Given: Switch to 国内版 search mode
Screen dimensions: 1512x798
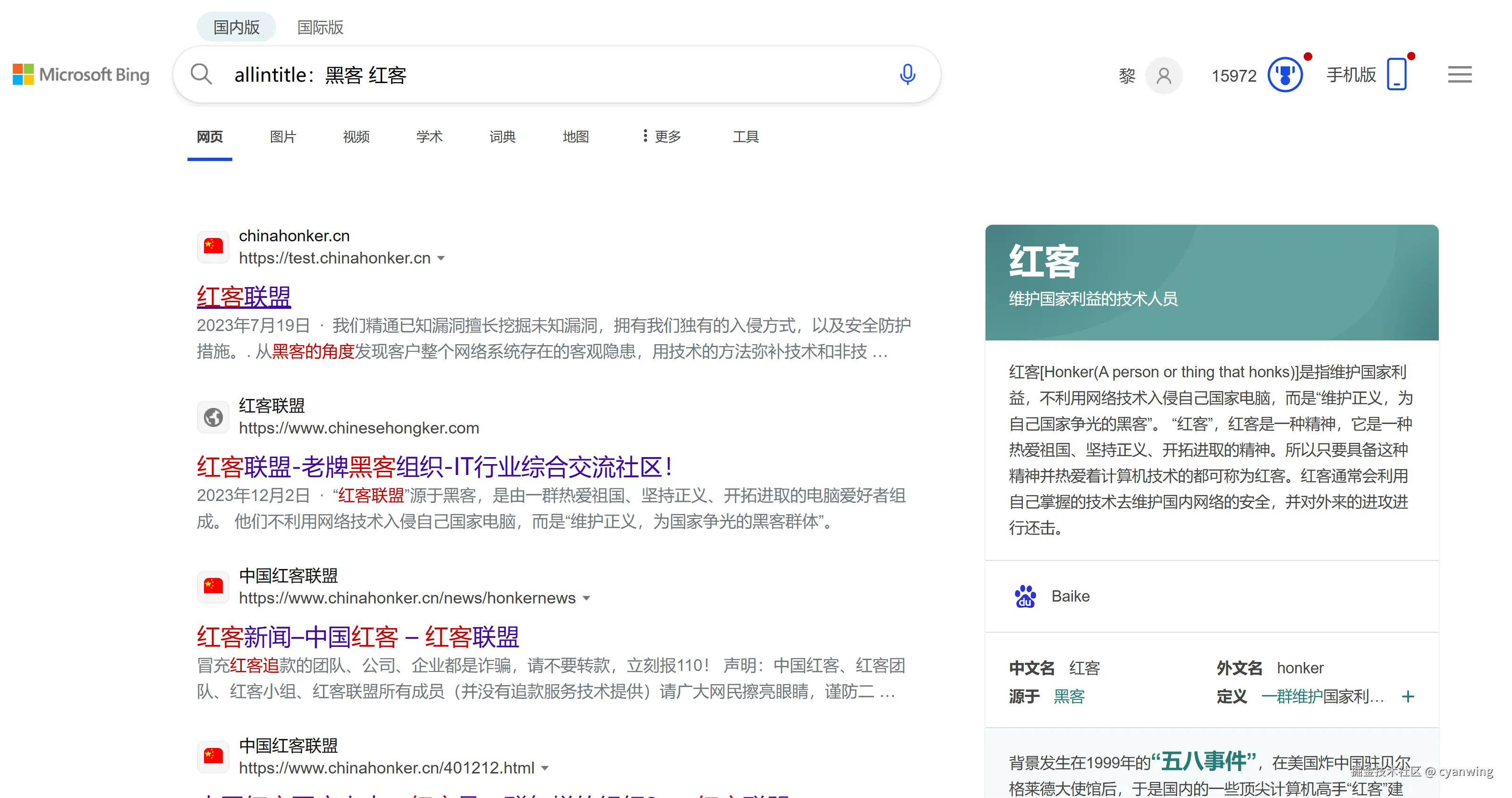Looking at the screenshot, I should [236, 27].
